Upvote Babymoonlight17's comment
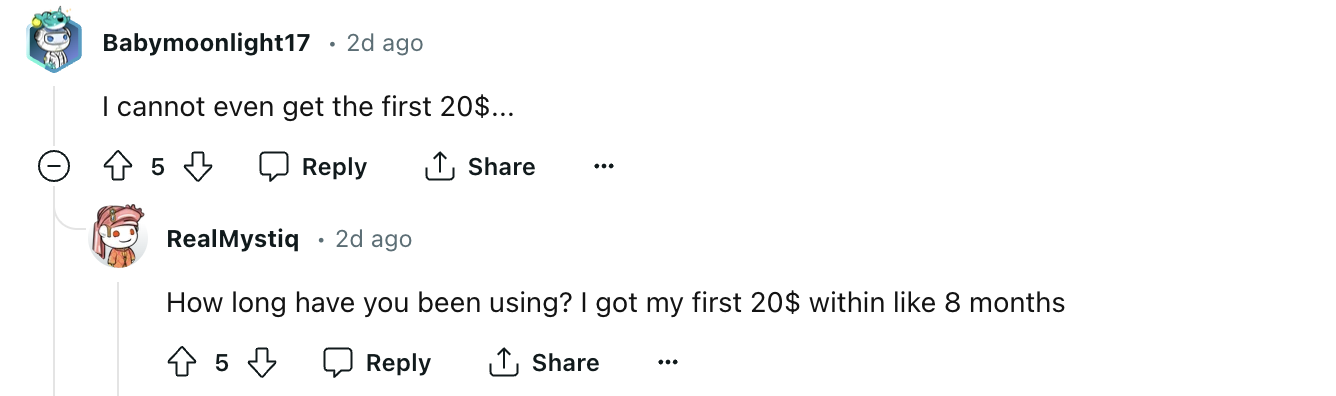 click(x=119, y=167)
